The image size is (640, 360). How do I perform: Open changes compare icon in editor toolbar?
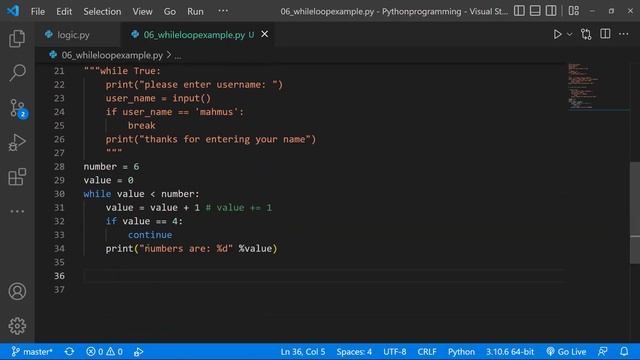[586, 34]
